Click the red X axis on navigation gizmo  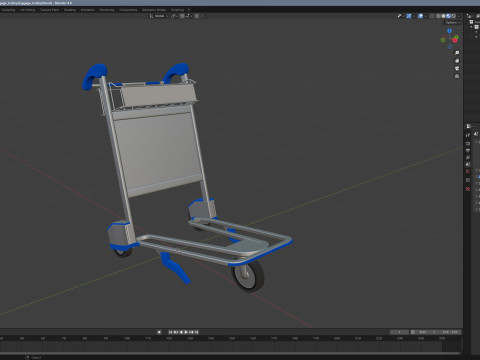tap(455, 41)
